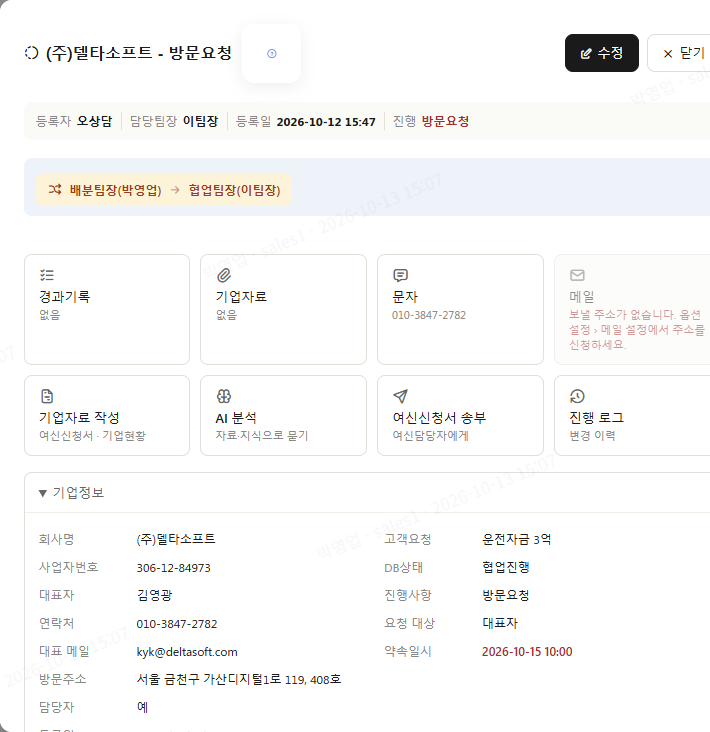Open the 경과기록 card
The image size is (710, 732).
click(107, 309)
